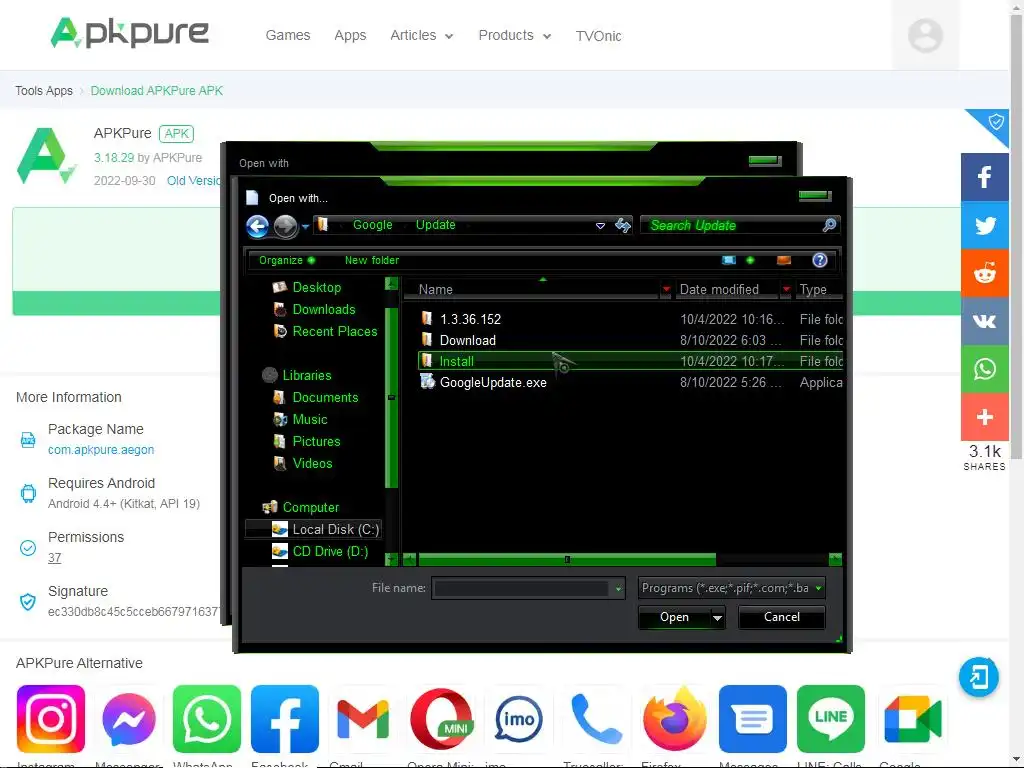Open the Apps page on APKPure
The width and height of the screenshot is (1024, 768).
click(x=350, y=35)
